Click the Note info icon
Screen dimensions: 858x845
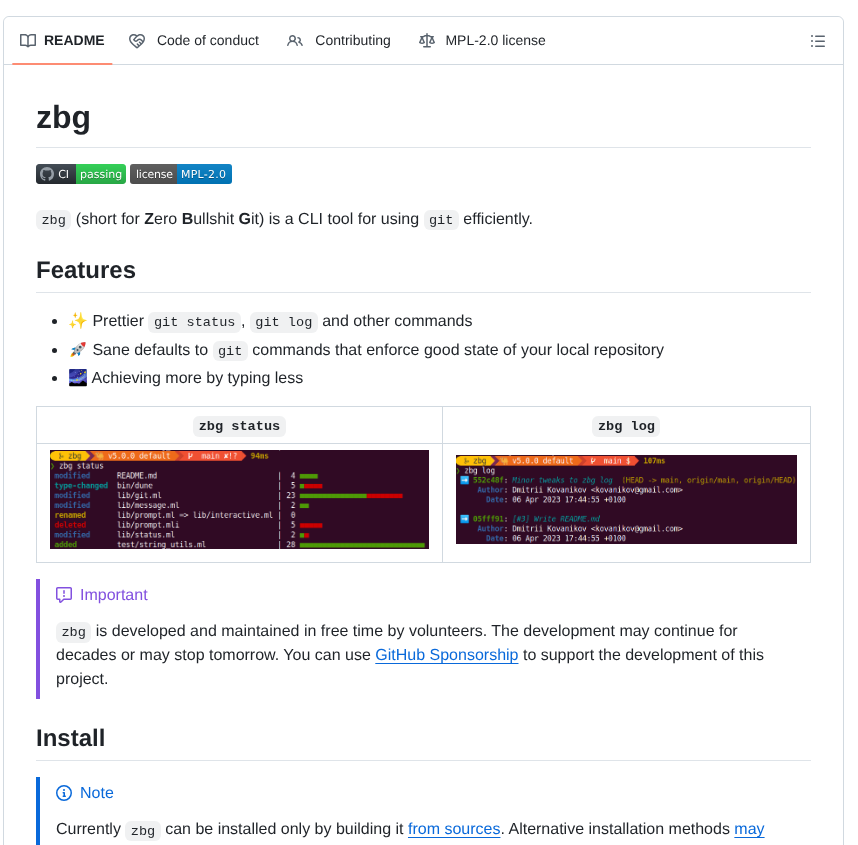[x=64, y=793]
